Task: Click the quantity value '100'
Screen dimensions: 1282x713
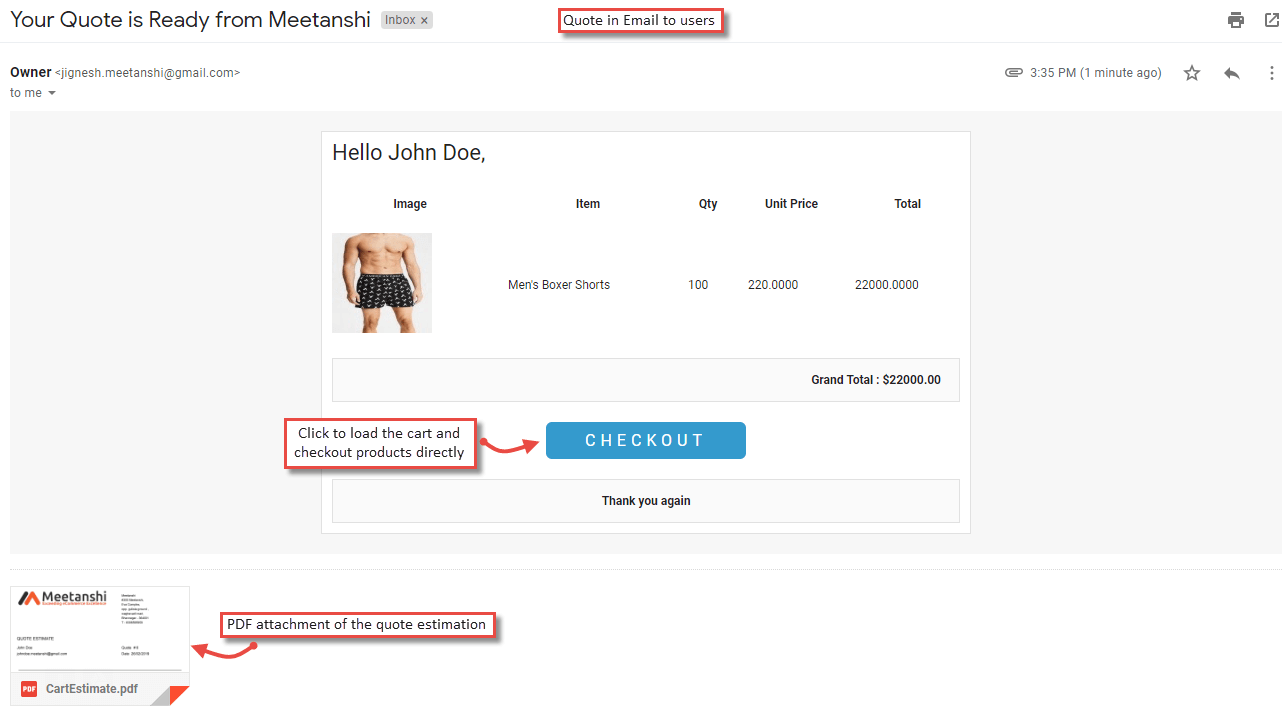Action: tap(698, 285)
